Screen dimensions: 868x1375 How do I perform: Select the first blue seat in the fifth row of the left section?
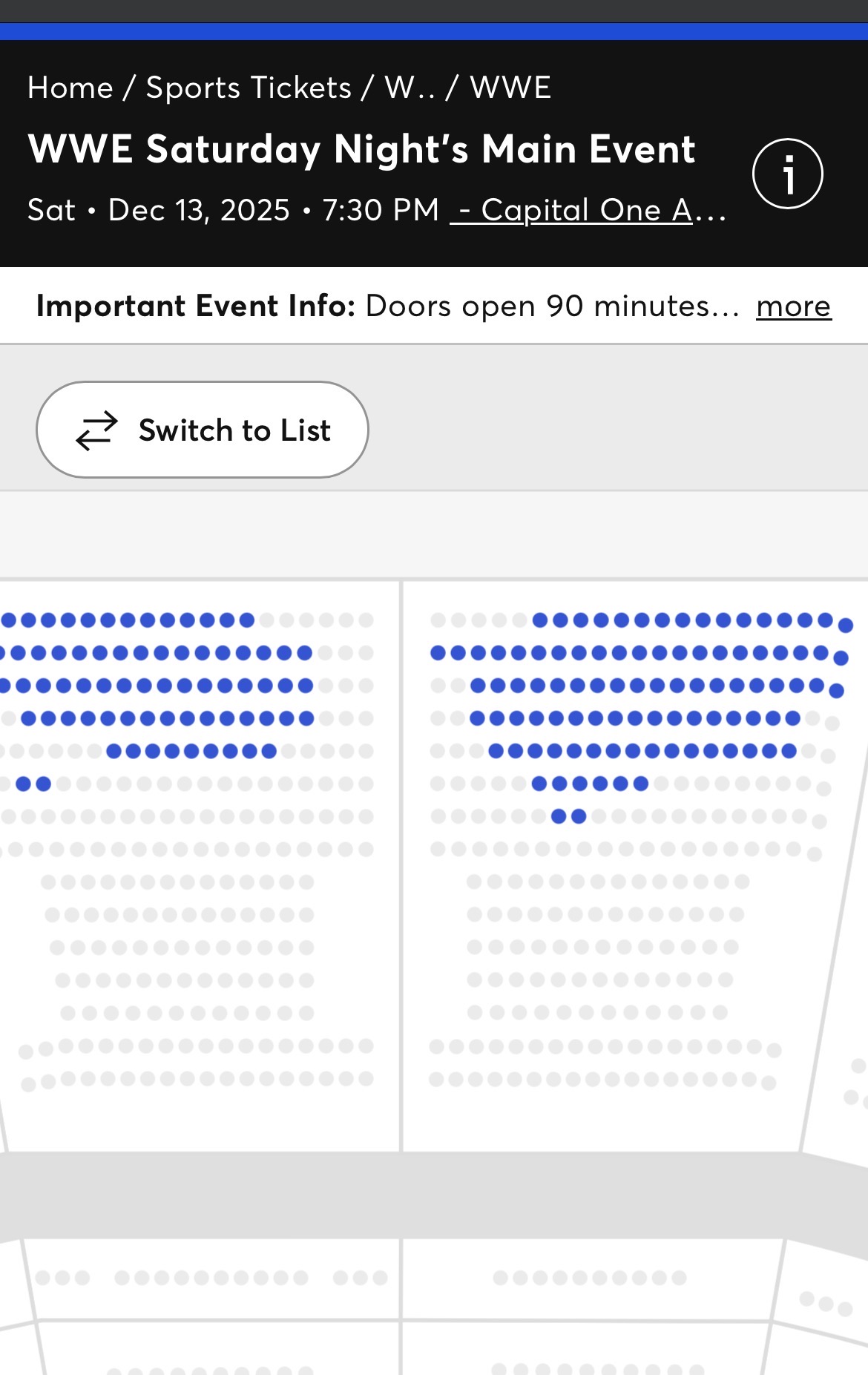[114, 751]
